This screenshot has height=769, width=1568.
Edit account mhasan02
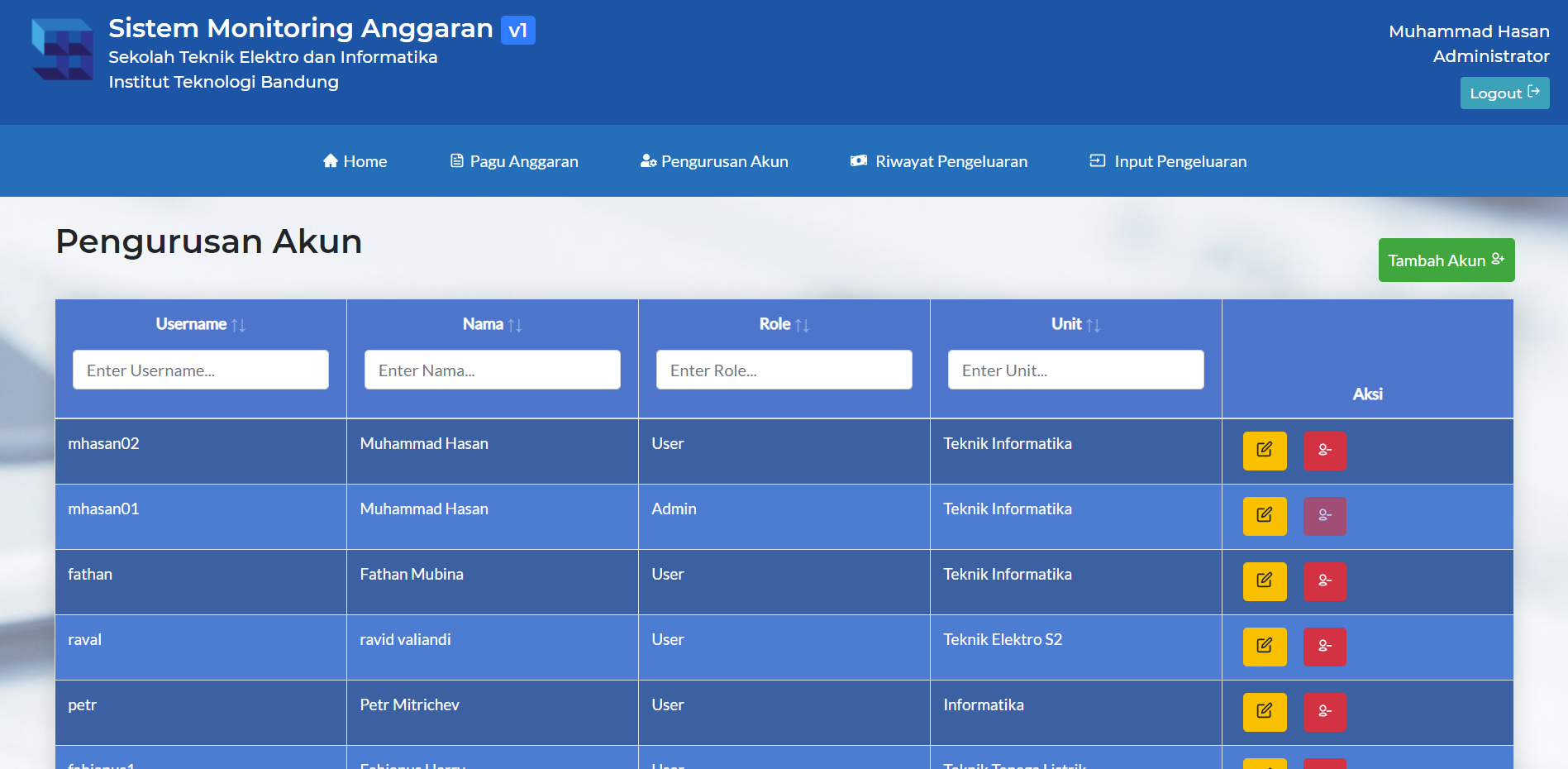pos(1265,451)
